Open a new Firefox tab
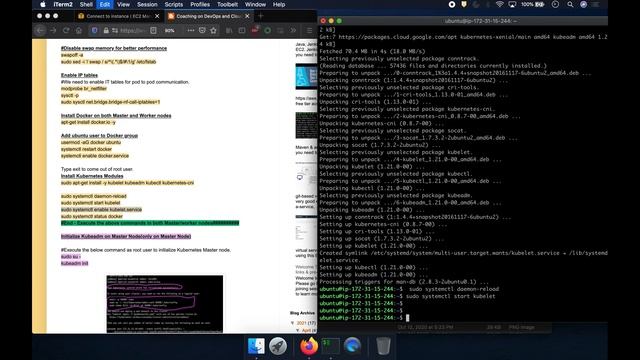The height and width of the screenshot is (360, 640). click(x=261, y=16)
